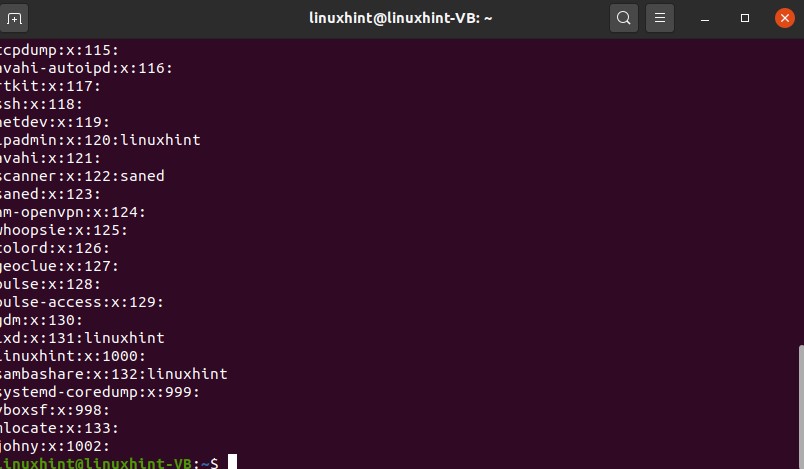Click the lpadmin:x:120:linuxhint entry
This screenshot has height=469, width=804.
click(x=100, y=140)
